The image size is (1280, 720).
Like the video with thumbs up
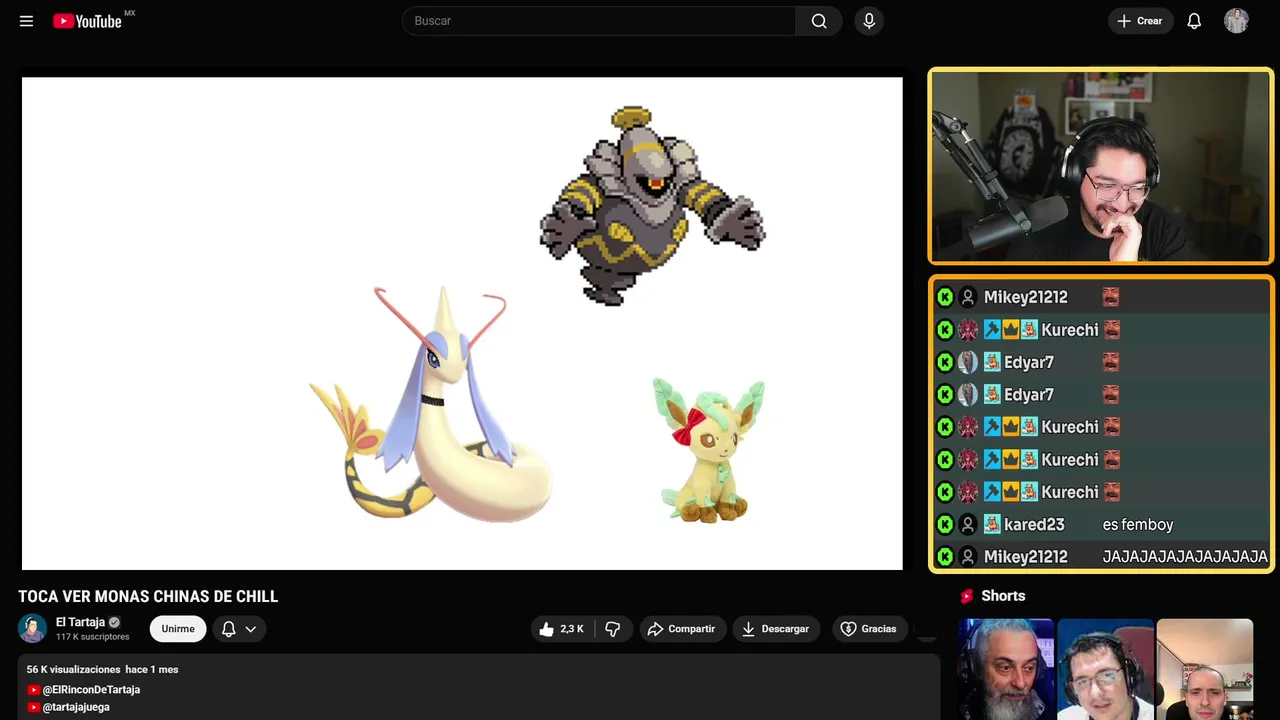coord(562,629)
